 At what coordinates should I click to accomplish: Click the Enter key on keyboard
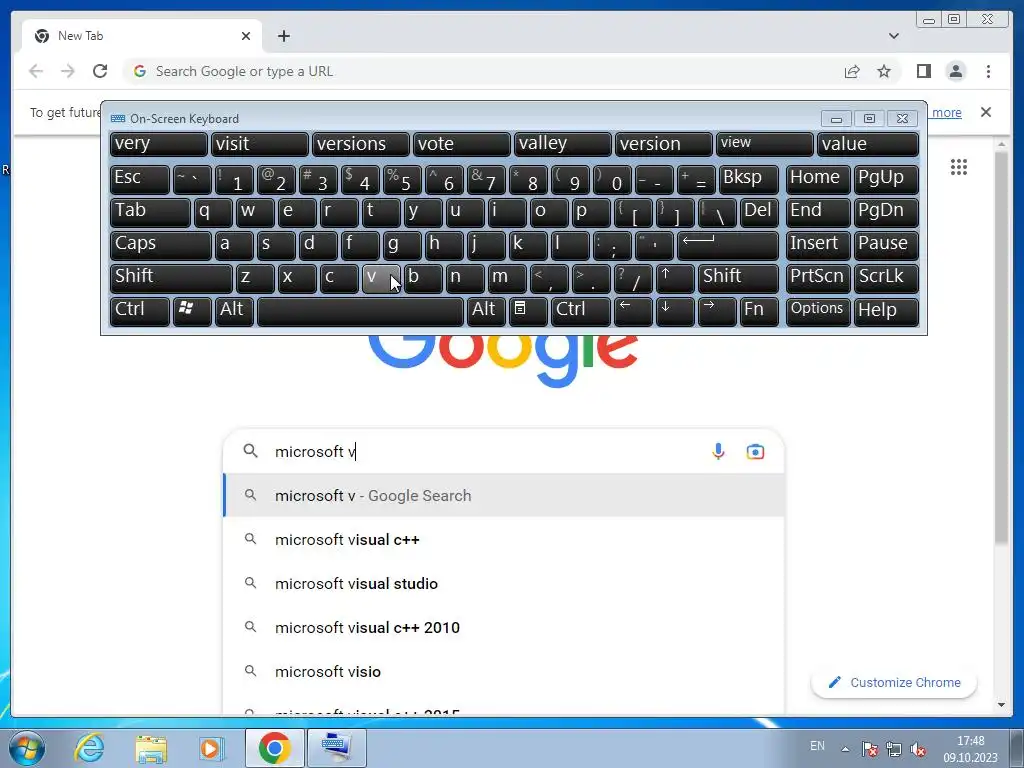[728, 246]
